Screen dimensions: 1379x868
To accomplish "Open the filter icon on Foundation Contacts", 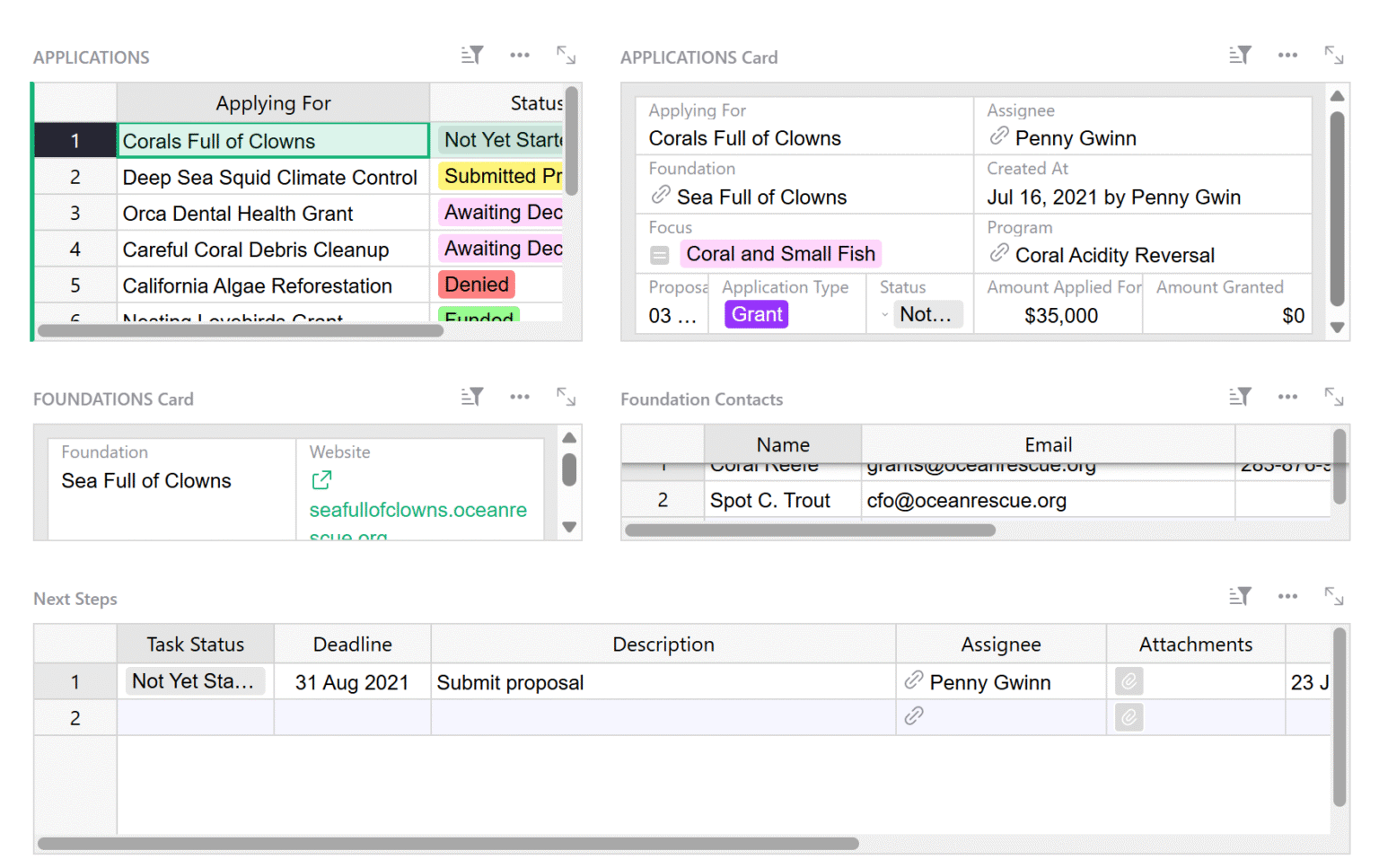I will 1240,396.
